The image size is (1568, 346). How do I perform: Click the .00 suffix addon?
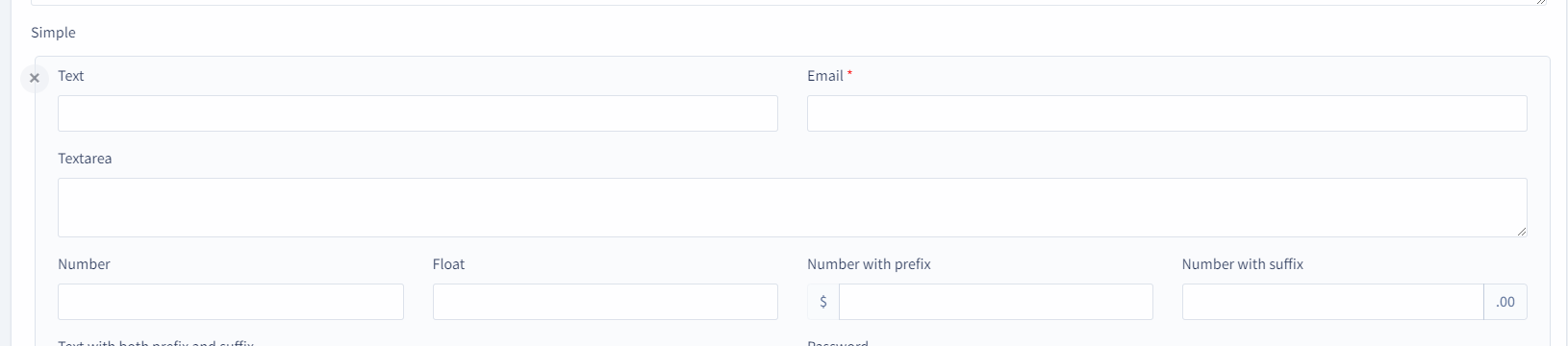1505,302
